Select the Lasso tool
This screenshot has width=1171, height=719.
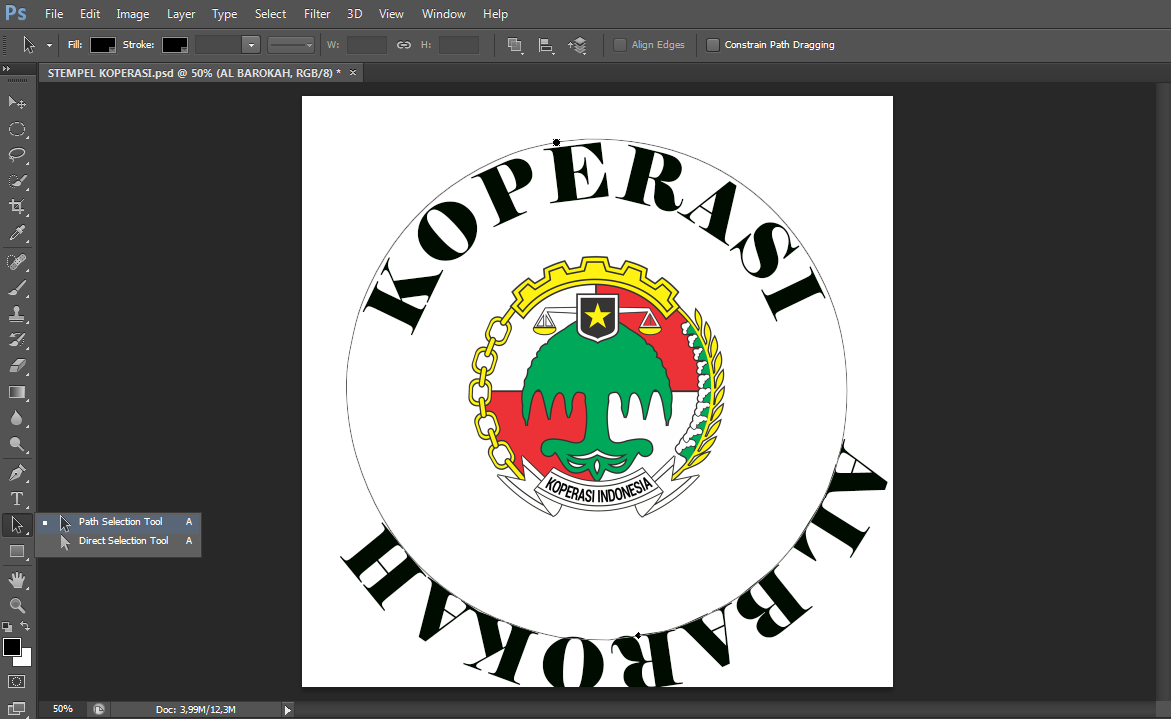click(x=16, y=155)
